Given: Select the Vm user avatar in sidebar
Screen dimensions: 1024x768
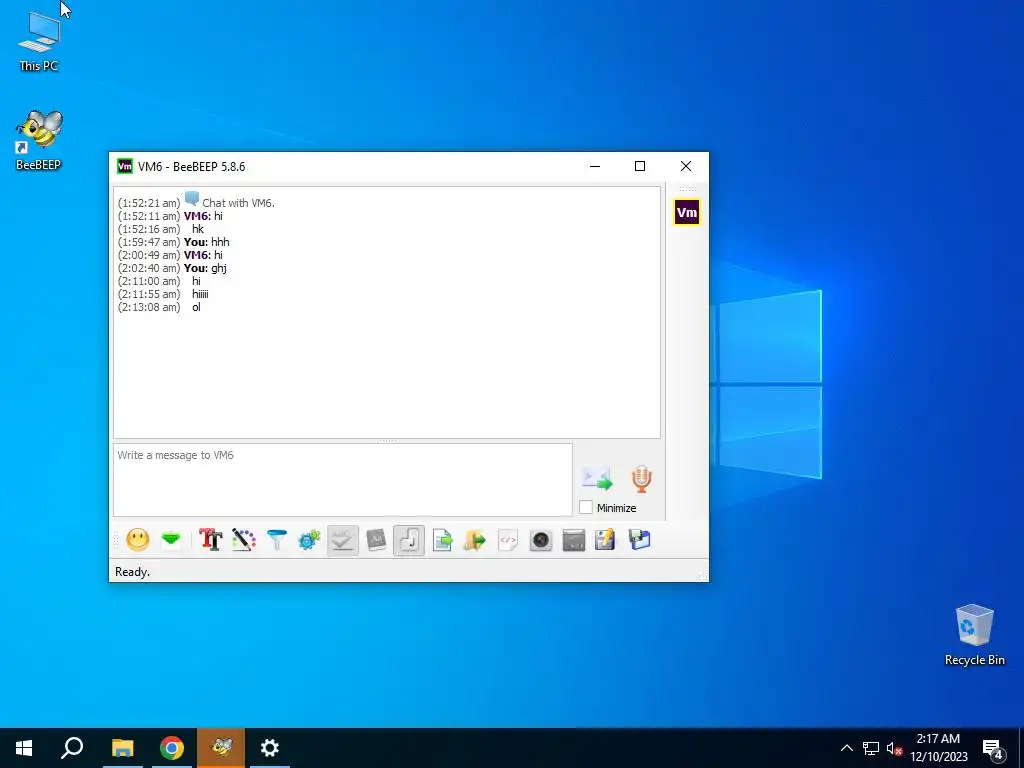Looking at the screenshot, I should 686,212.
